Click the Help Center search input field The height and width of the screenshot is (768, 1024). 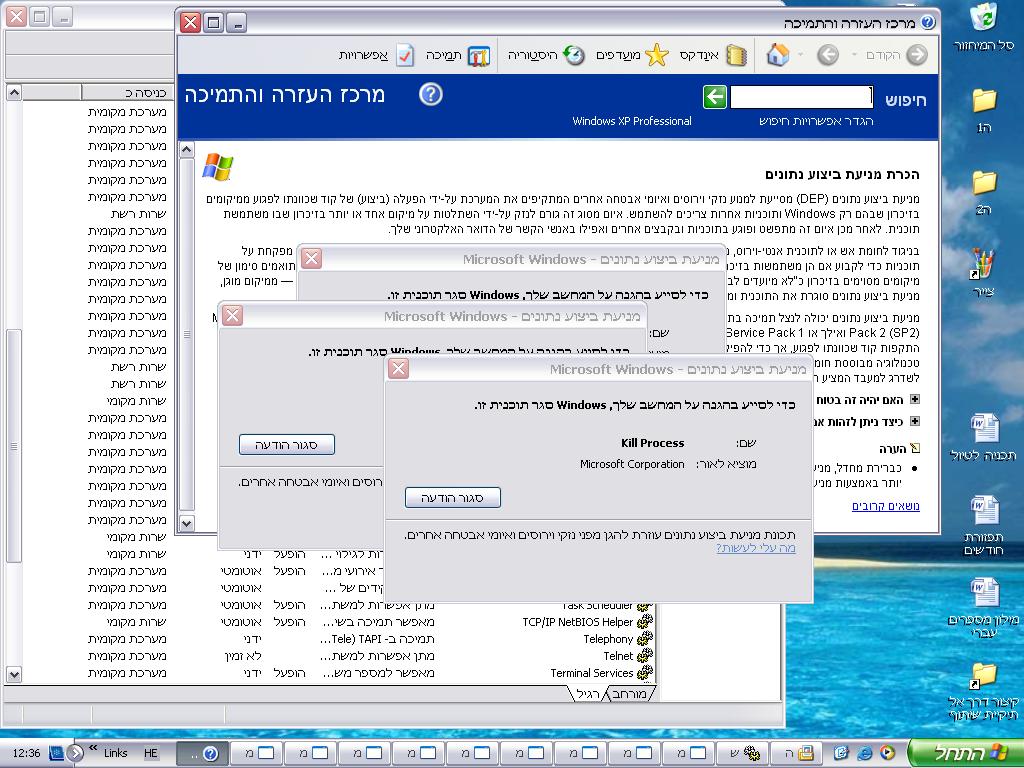[x=801, y=97]
